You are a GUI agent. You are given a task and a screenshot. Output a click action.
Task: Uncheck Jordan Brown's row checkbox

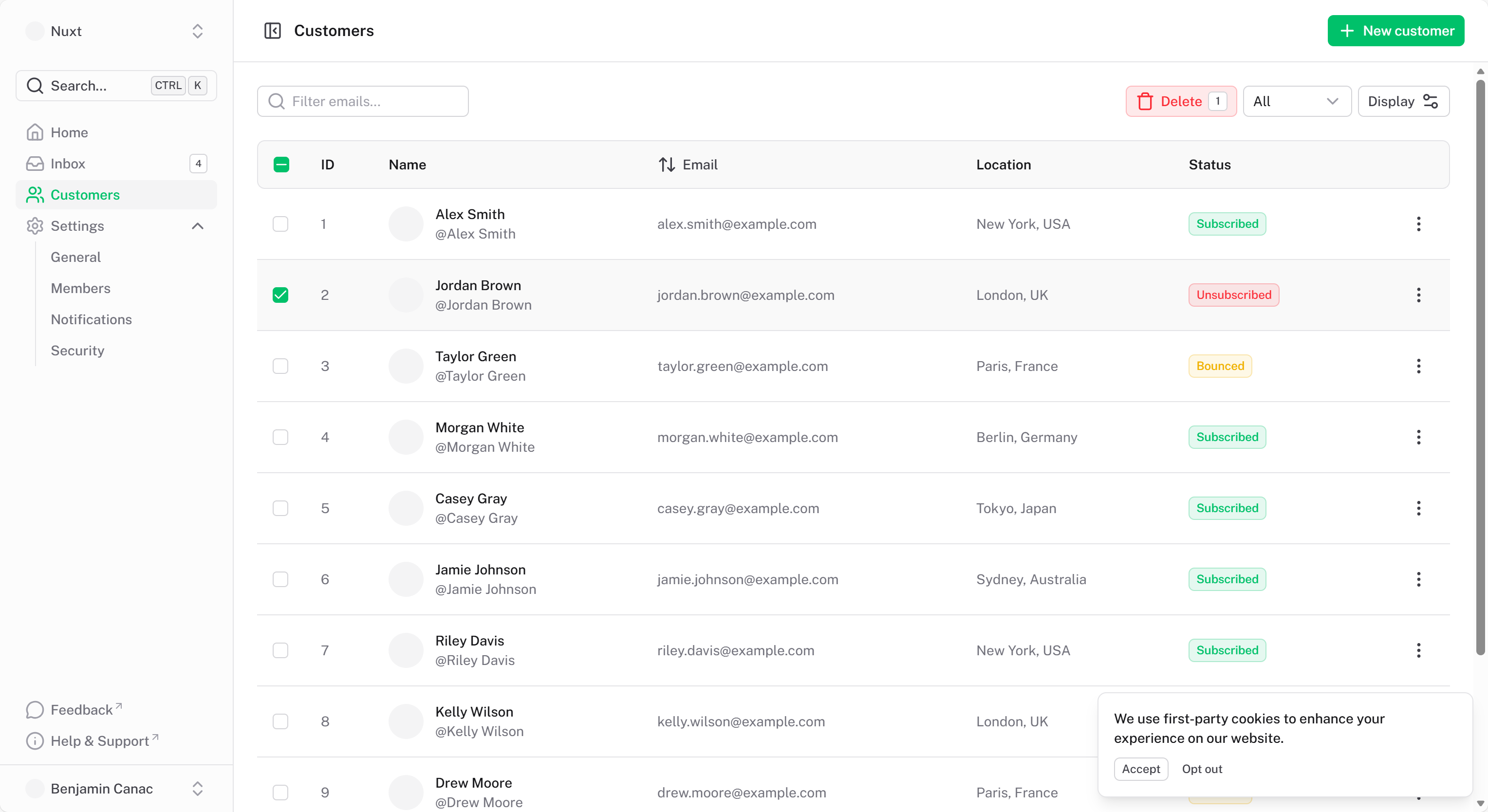(x=281, y=295)
